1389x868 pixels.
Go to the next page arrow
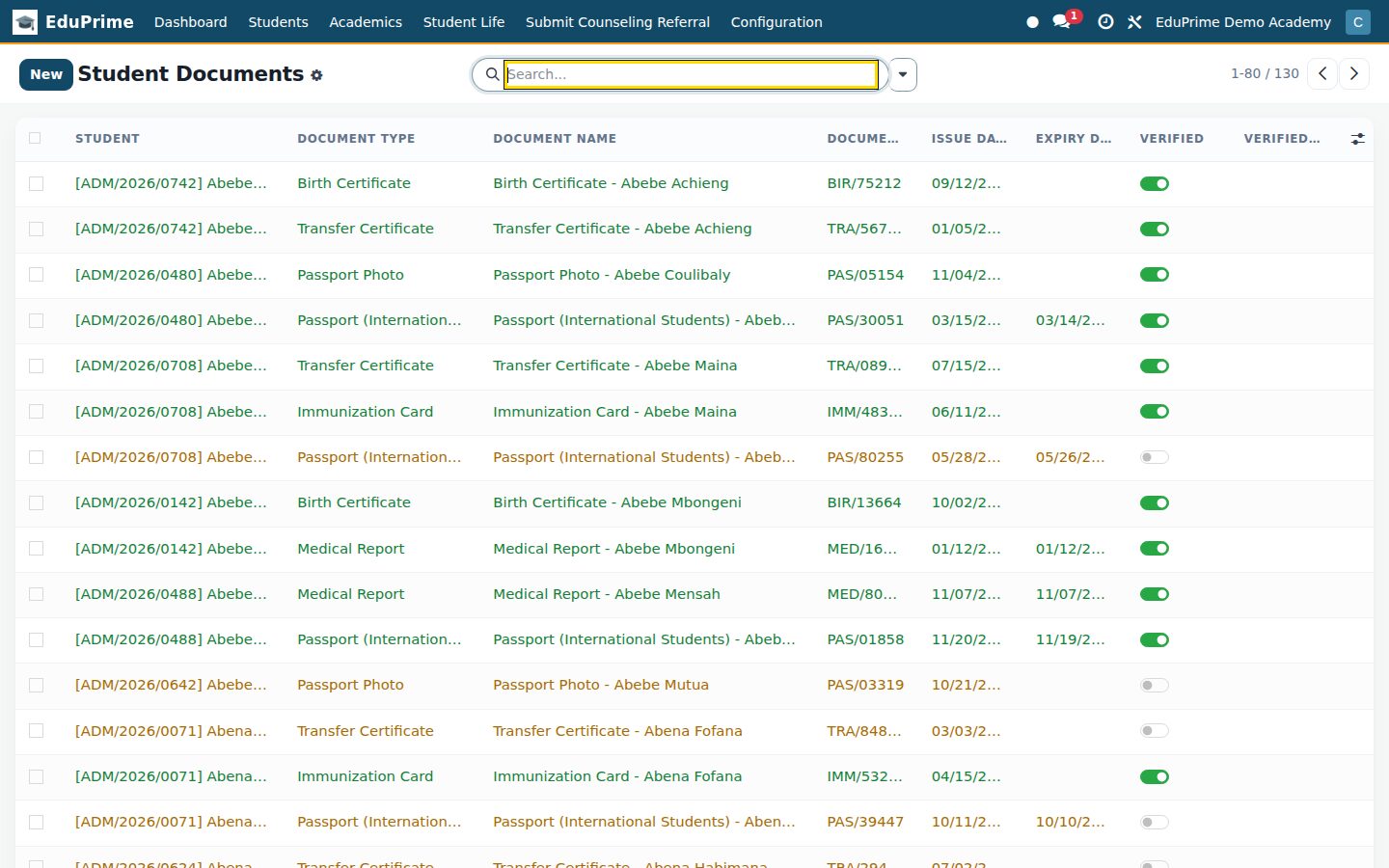(1353, 73)
